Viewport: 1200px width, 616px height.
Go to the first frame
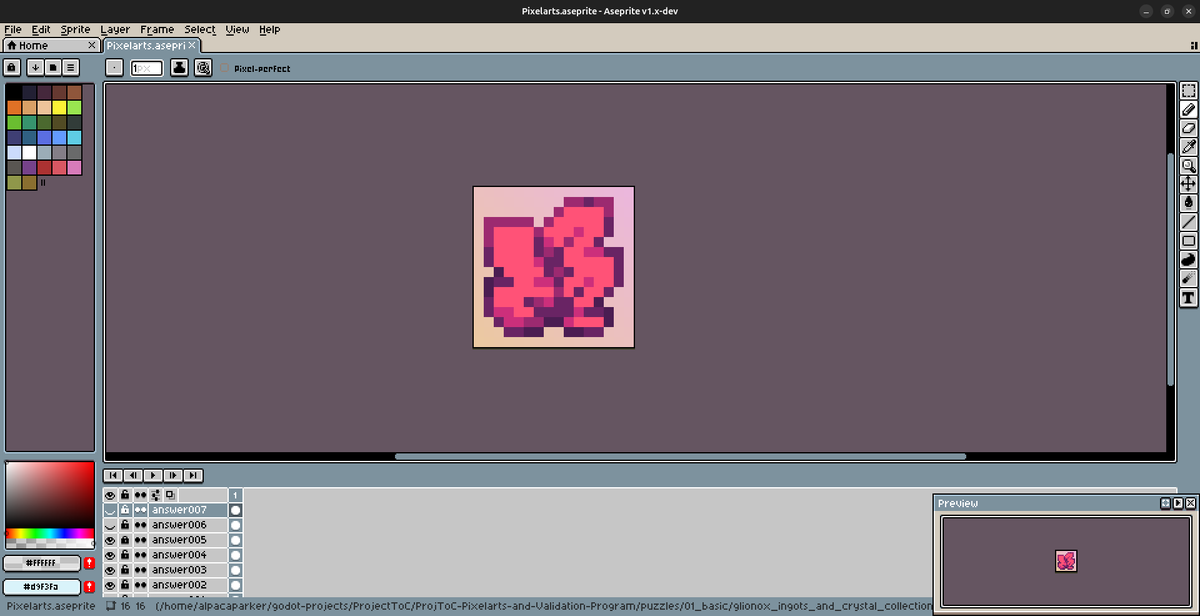tap(113, 475)
